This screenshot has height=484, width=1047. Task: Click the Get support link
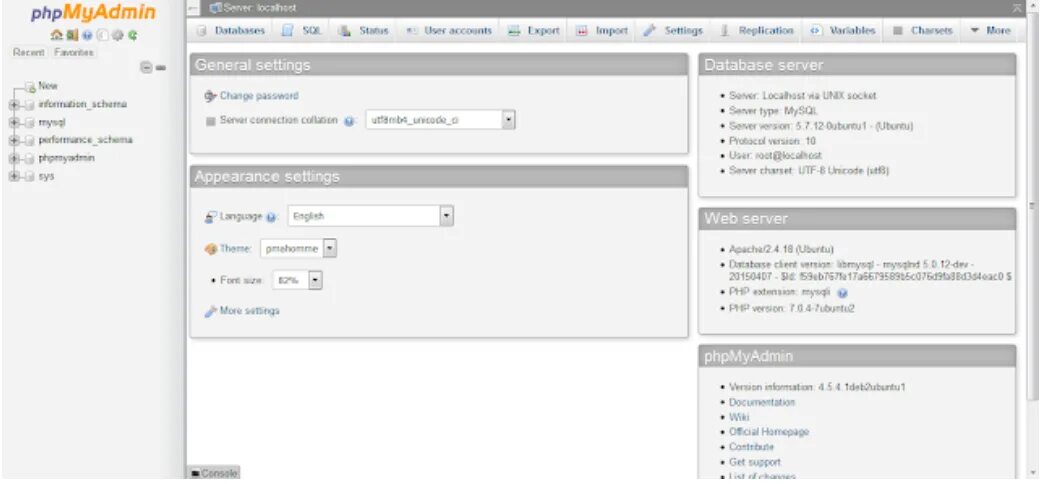pyautogui.click(x=755, y=462)
